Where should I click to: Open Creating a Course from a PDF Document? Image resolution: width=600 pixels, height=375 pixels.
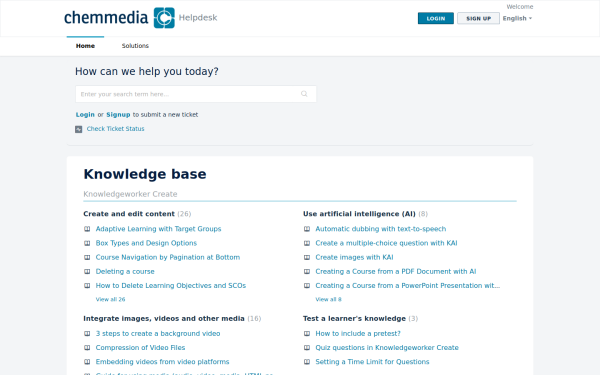coord(396,271)
